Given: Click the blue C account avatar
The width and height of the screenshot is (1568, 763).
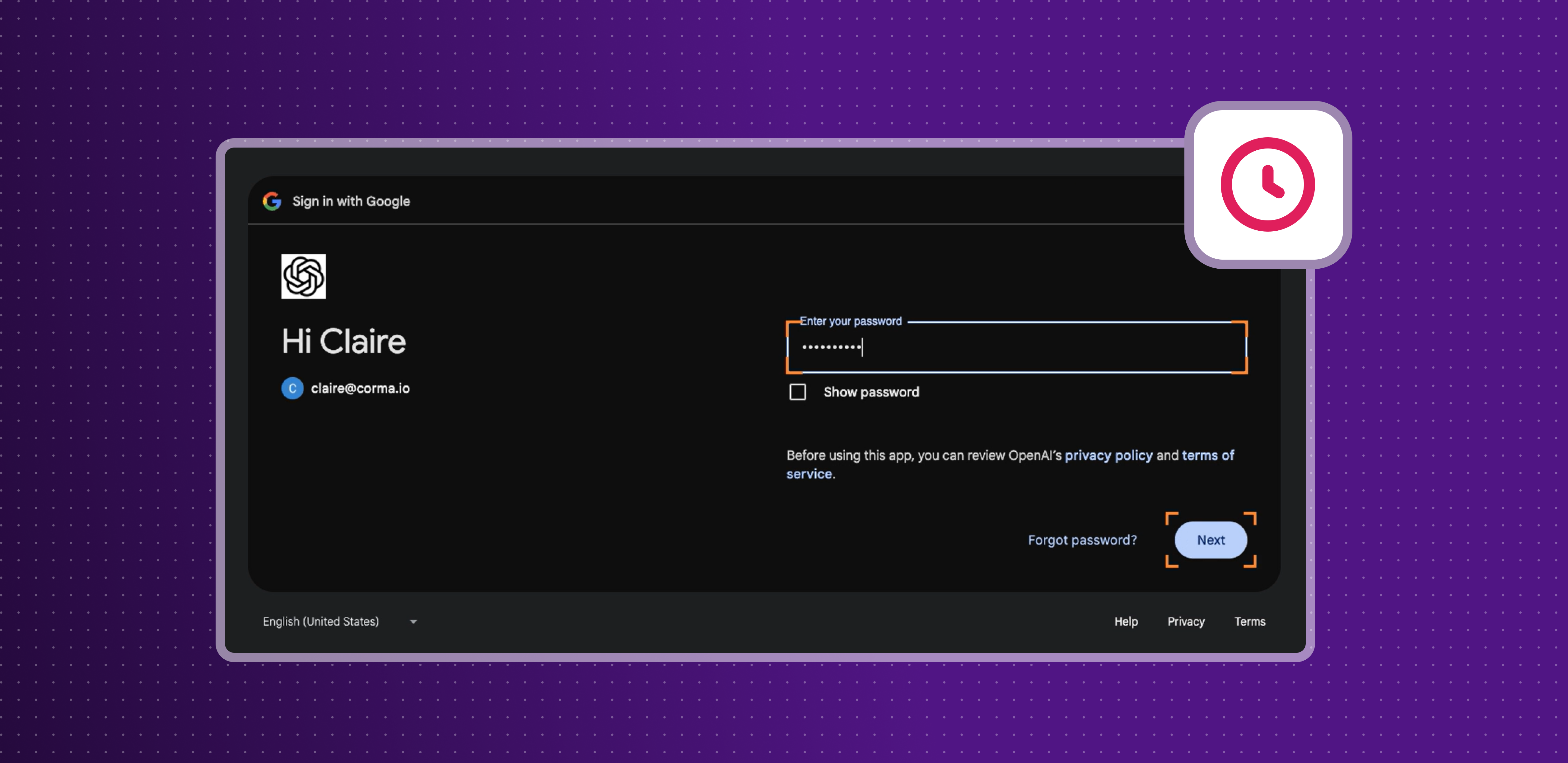Looking at the screenshot, I should [292, 389].
